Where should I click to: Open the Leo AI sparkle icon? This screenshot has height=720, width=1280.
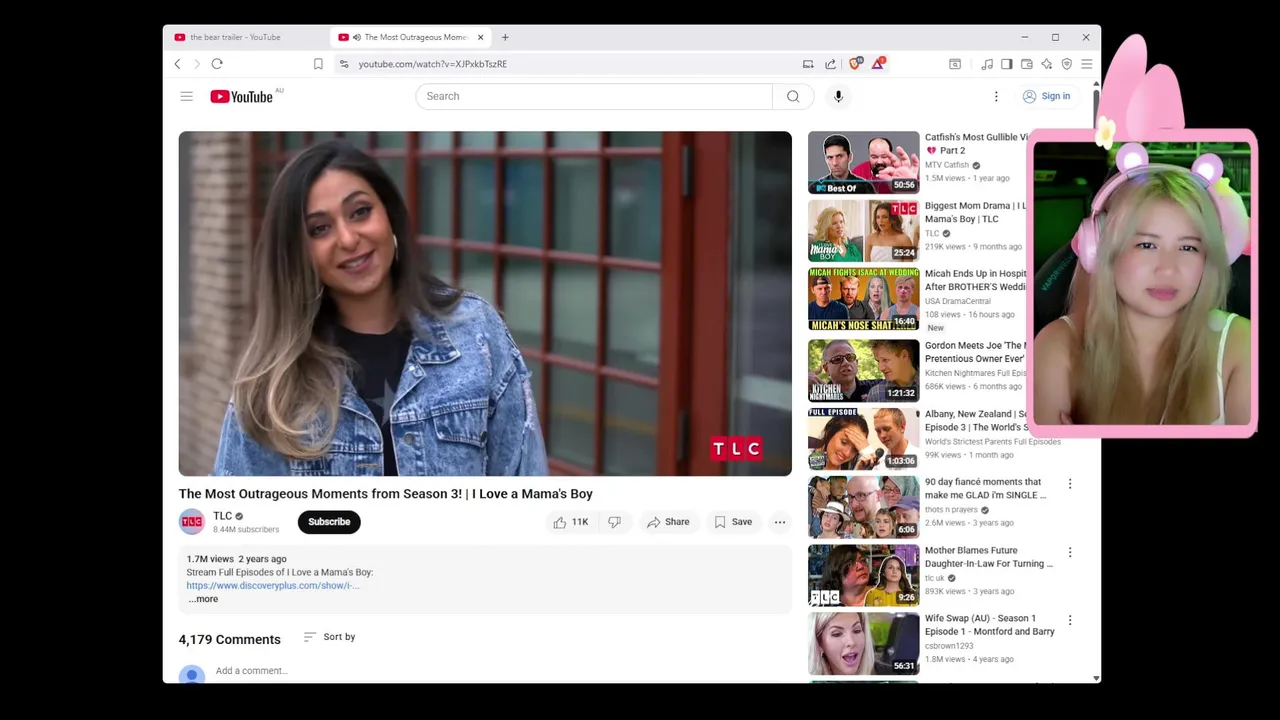(x=1046, y=64)
